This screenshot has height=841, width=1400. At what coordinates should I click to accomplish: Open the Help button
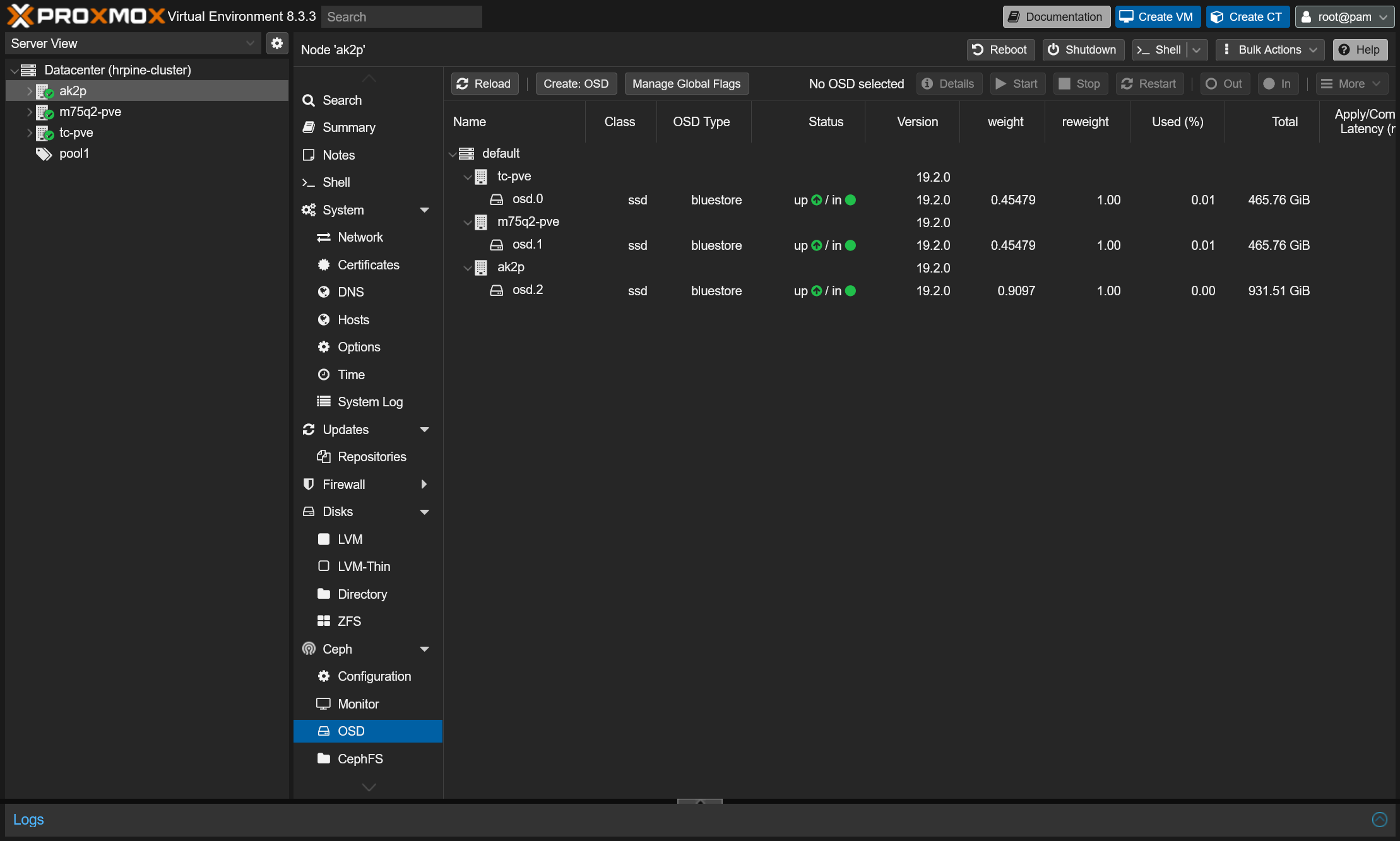pyautogui.click(x=1360, y=49)
